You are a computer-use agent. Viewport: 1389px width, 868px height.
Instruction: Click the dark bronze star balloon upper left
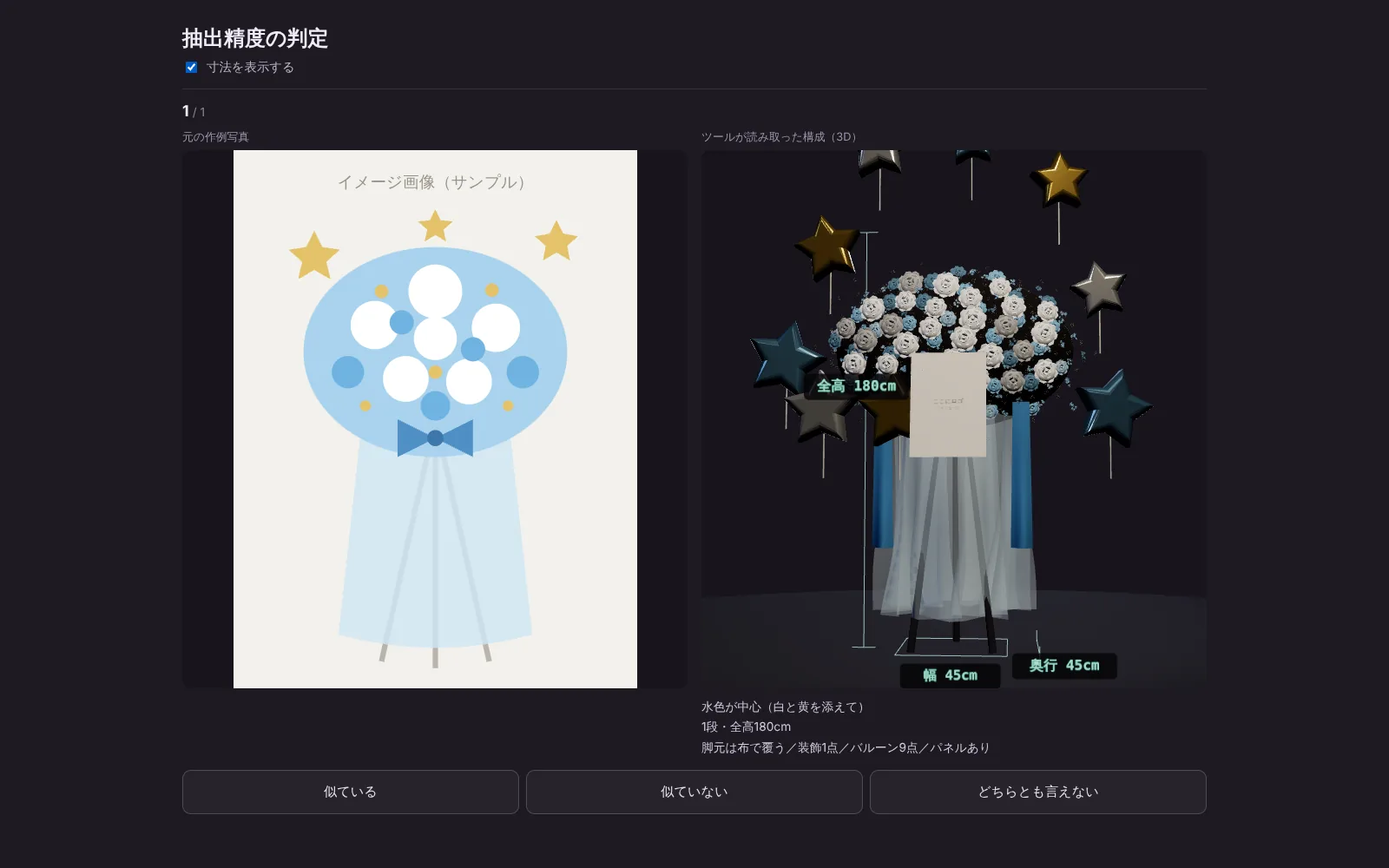coord(827,248)
